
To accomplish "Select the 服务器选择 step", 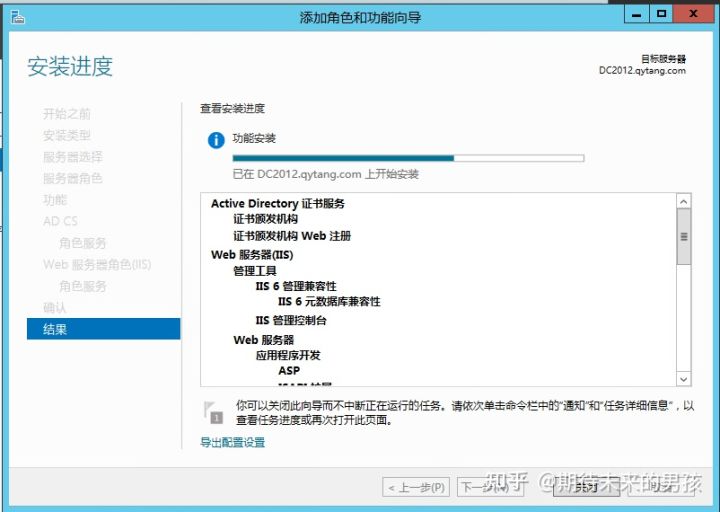I will pyautogui.click(x=73, y=157).
